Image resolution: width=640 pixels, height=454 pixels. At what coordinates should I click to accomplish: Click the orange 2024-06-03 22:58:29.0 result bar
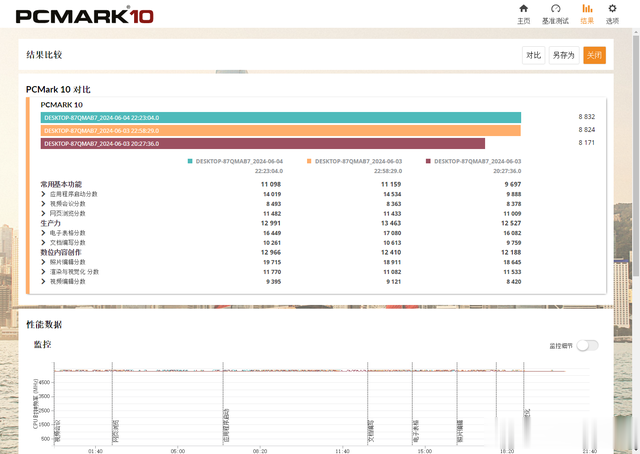(x=281, y=131)
